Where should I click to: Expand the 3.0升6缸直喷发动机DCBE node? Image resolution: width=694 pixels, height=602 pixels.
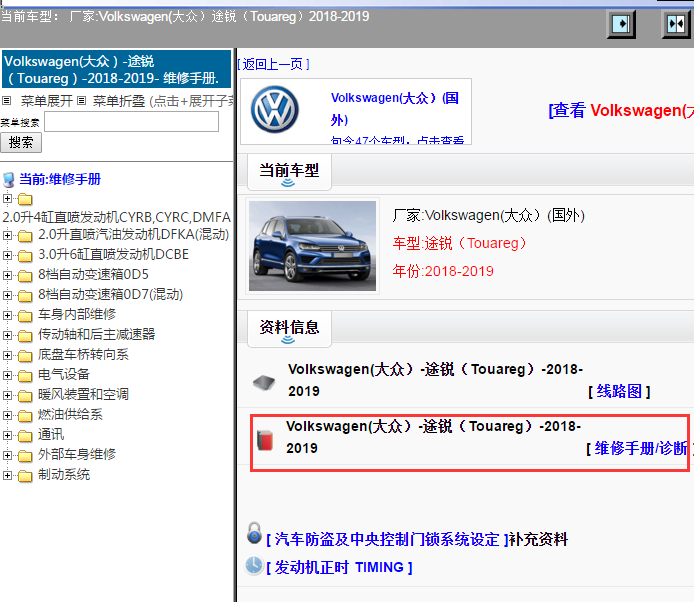coord(7,255)
